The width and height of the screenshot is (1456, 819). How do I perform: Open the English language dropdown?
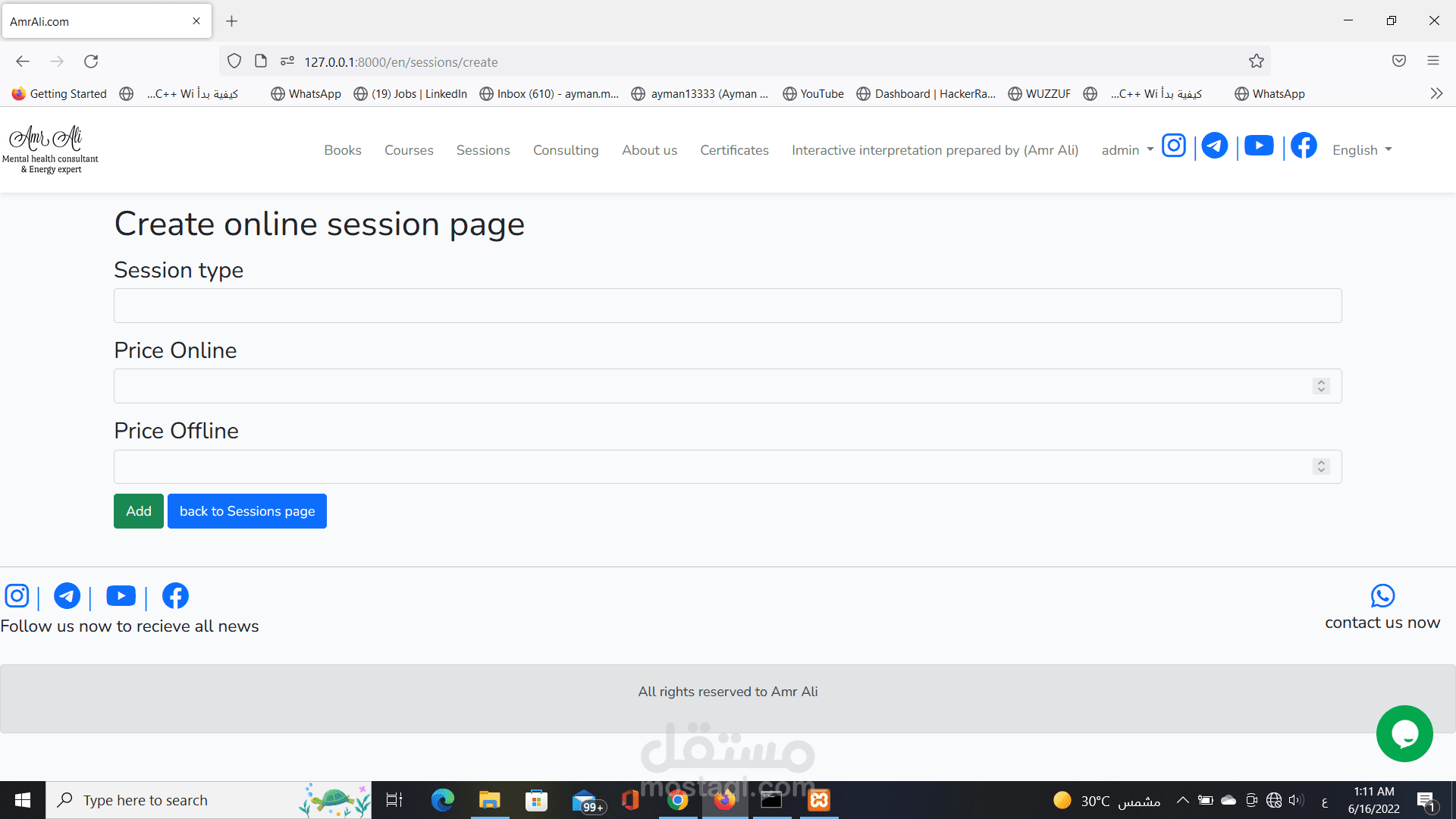pyautogui.click(x=1362, y=150)
